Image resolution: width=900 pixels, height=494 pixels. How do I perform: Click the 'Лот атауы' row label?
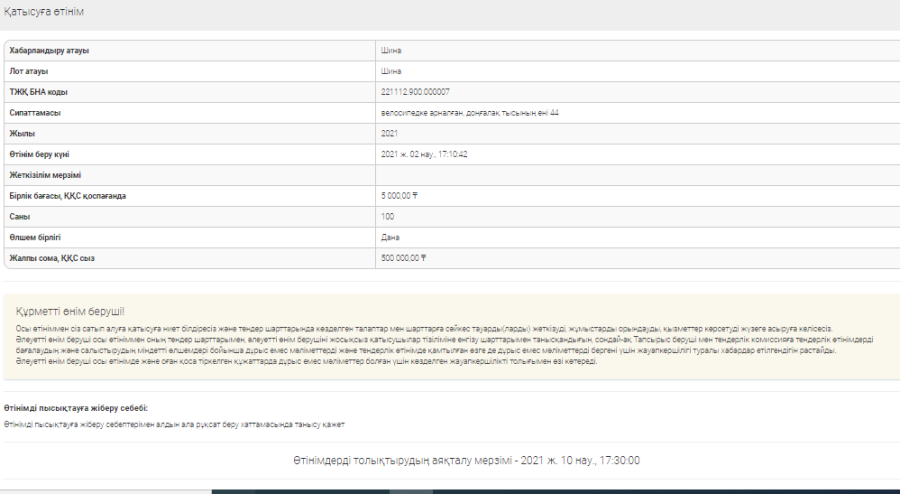point(29,71)
